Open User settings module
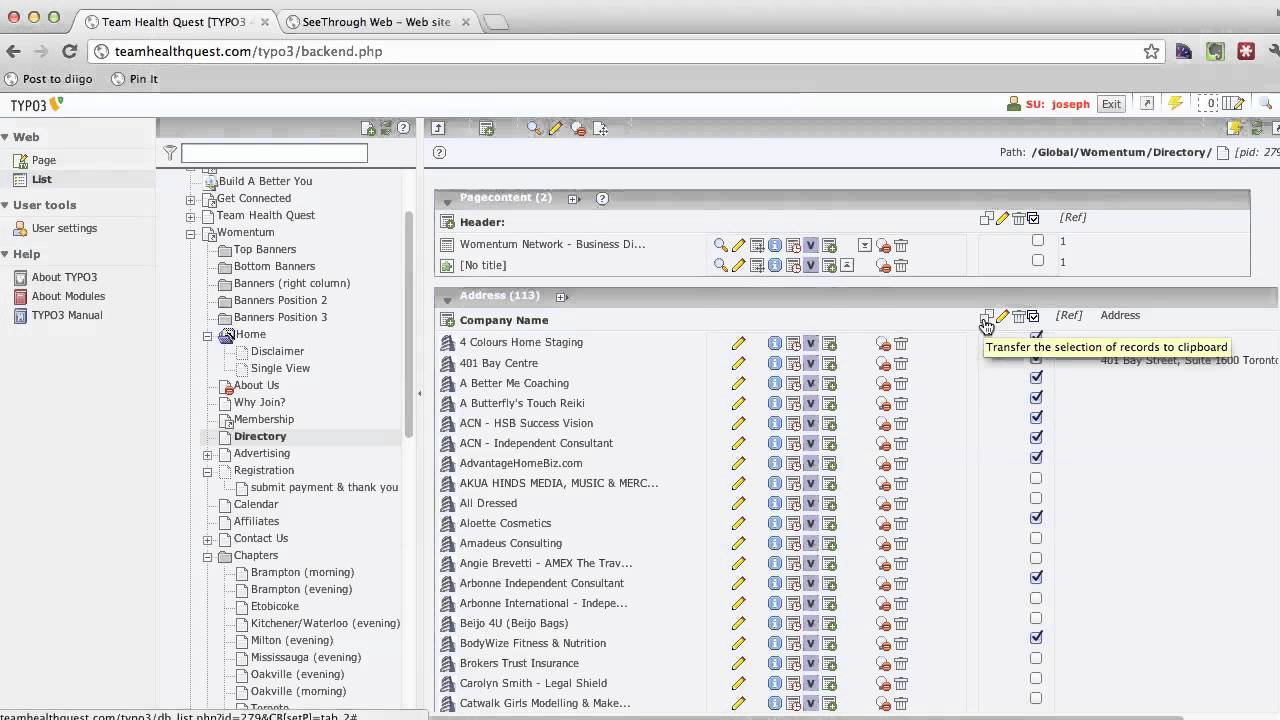This screenshot has height=720, width=1280. 64,228
